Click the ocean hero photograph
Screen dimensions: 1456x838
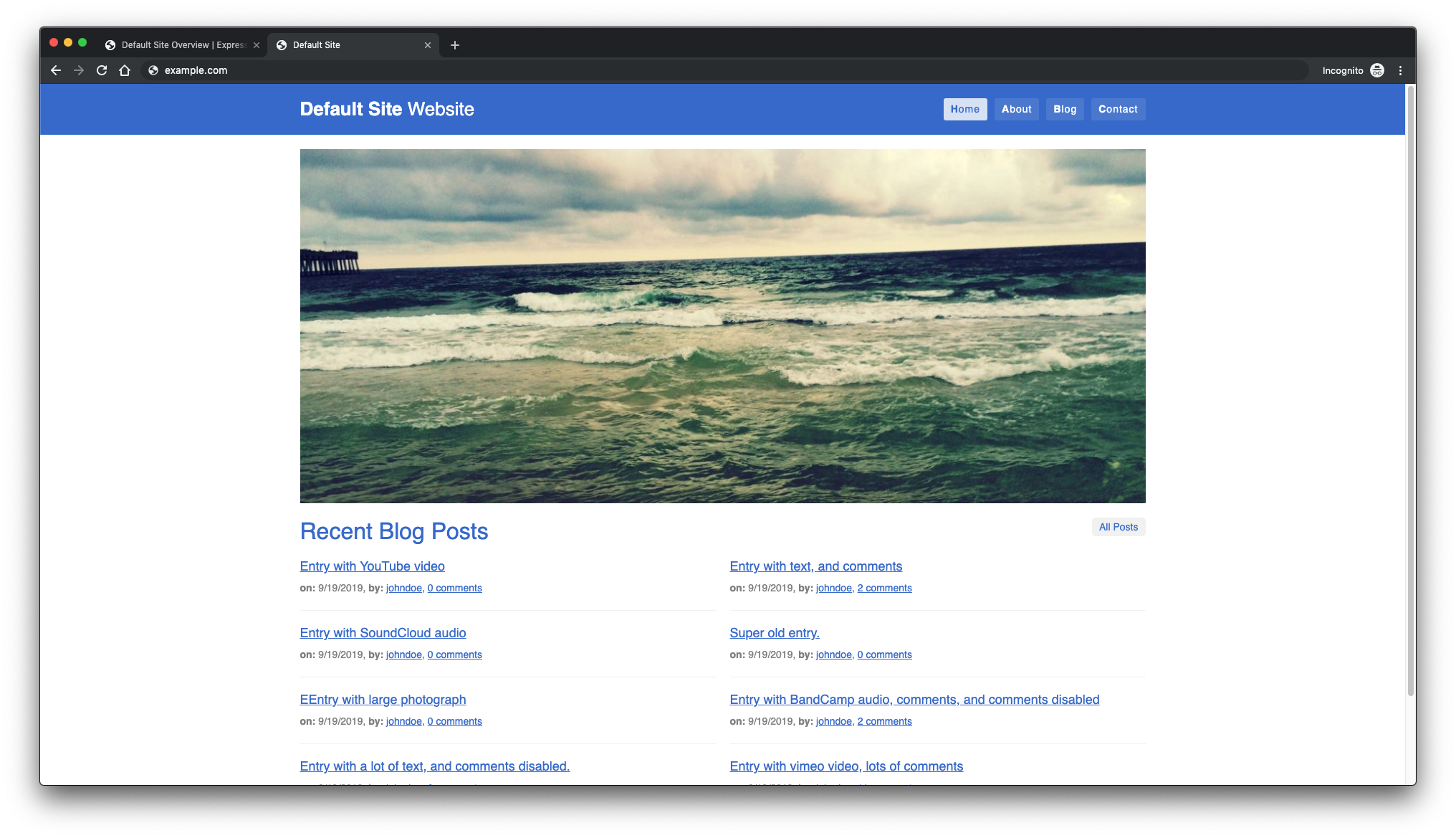[x=722, y=326]
